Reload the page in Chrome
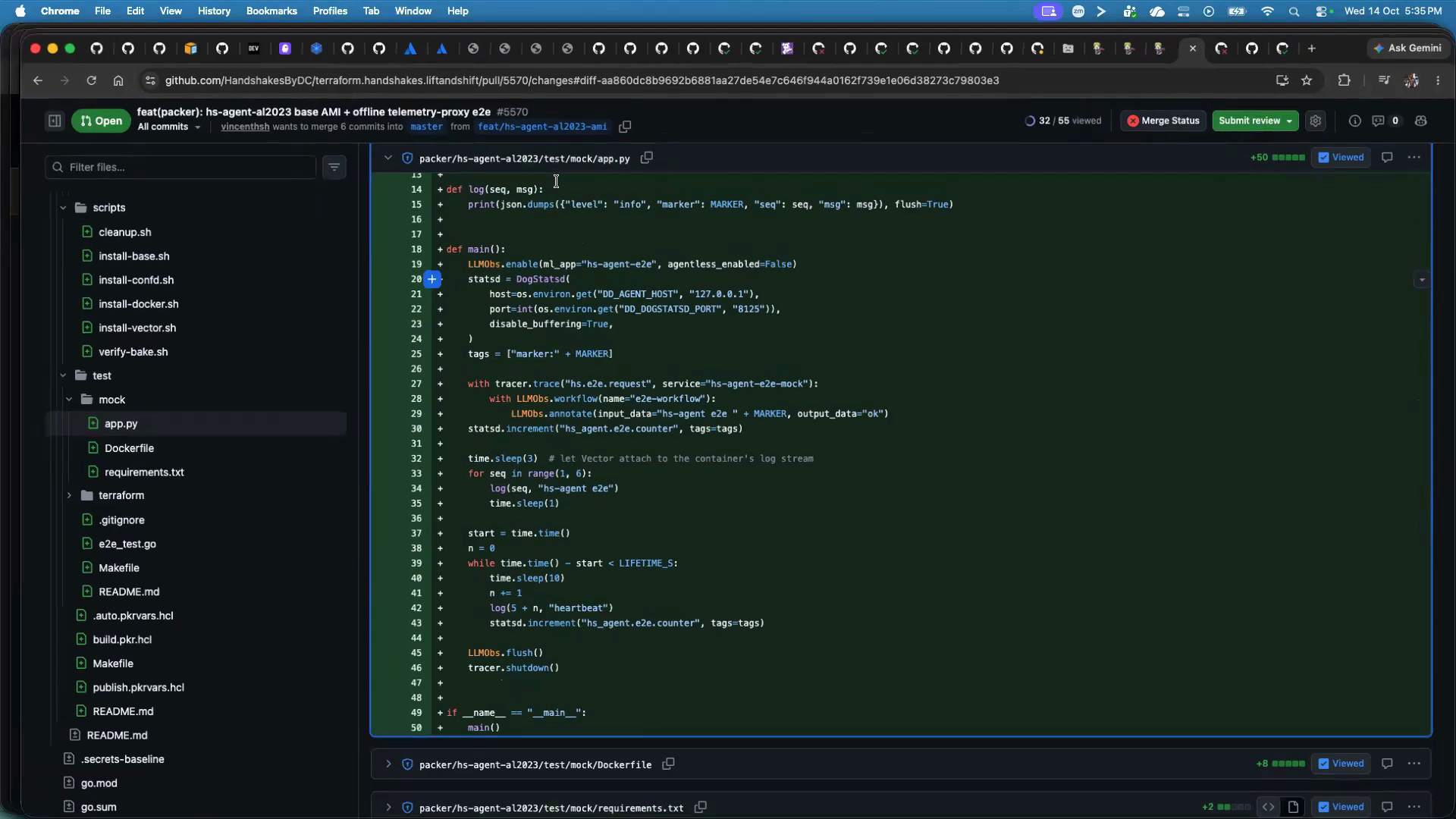 click(91, 80)
